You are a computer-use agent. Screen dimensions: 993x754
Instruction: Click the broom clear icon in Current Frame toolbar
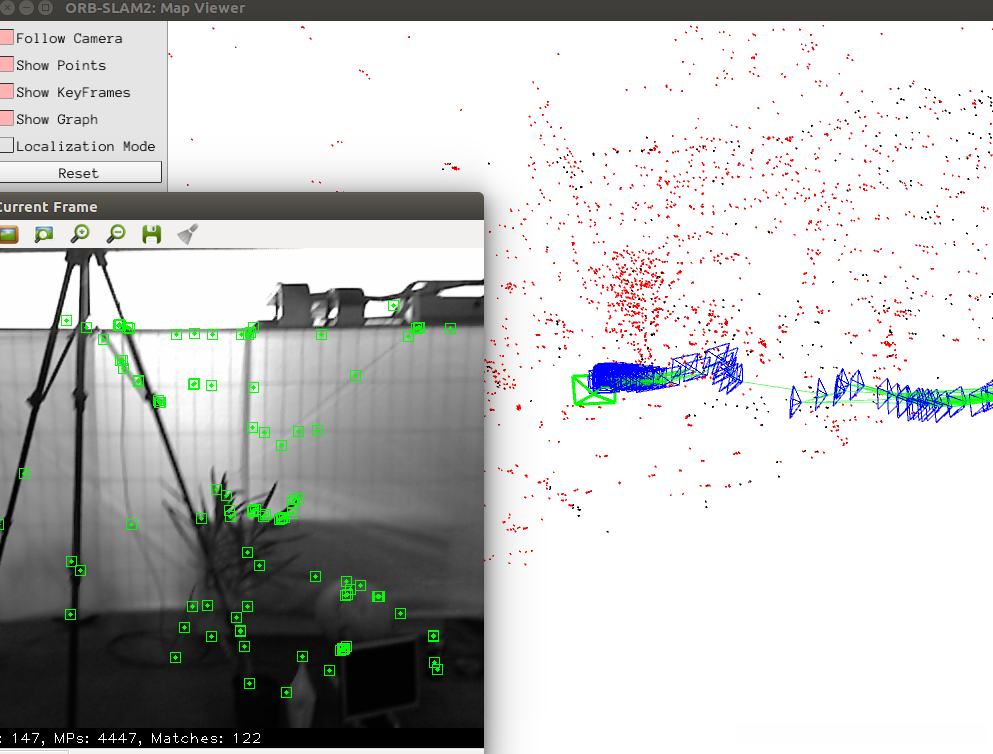pos(187,234)
